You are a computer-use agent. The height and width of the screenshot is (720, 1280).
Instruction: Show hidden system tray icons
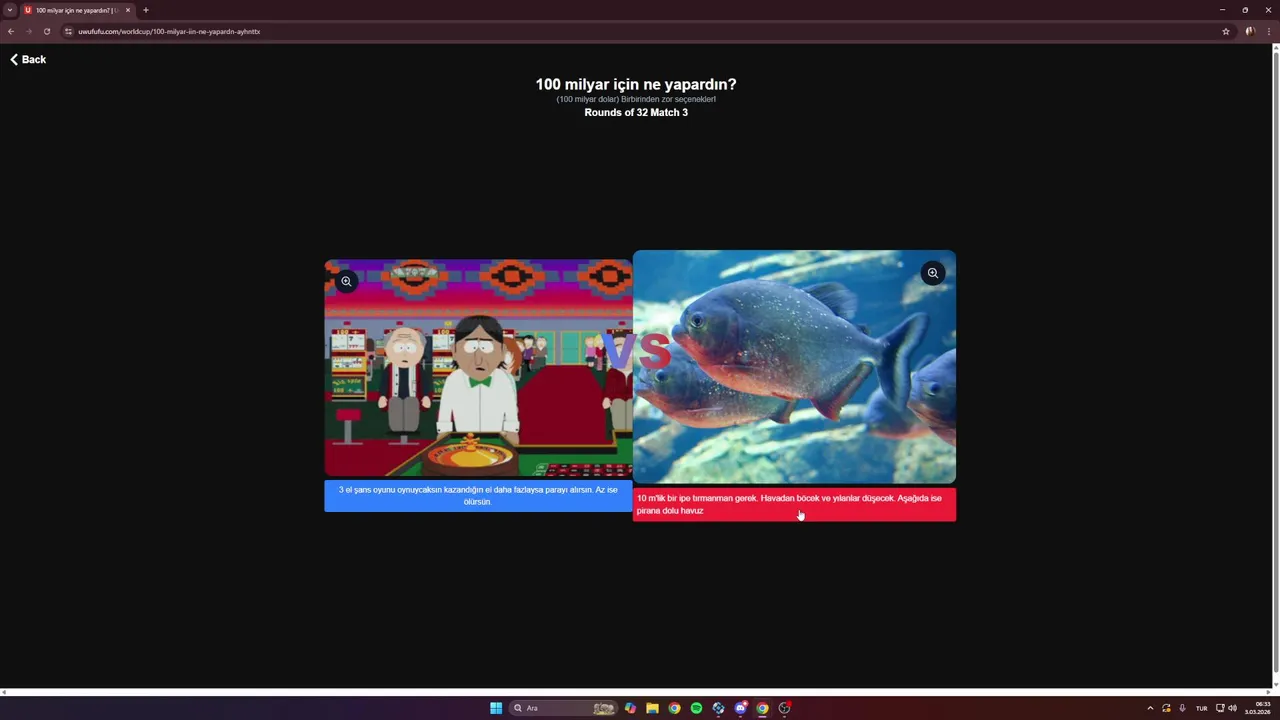(x=1150, y=708)
